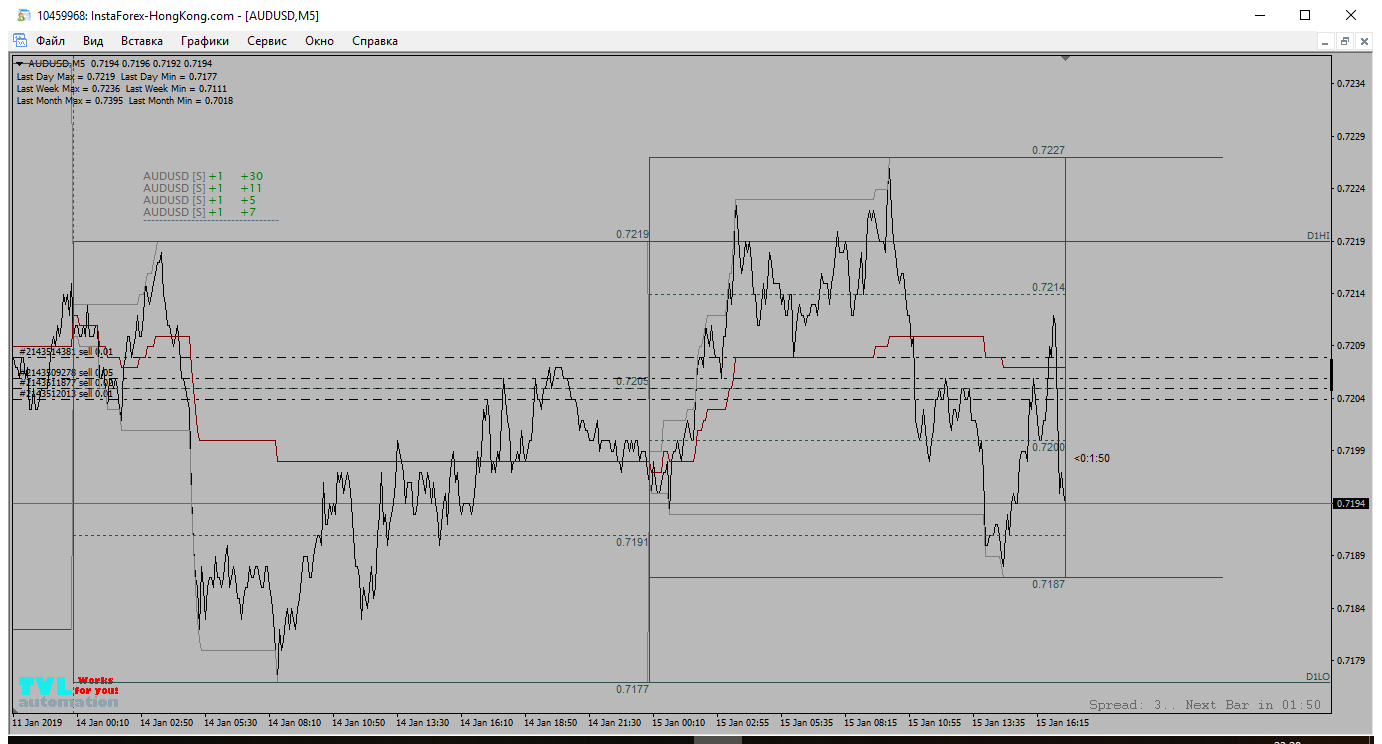
Task: Close the AUDUSD chart child window
Action: [1365, 41]
